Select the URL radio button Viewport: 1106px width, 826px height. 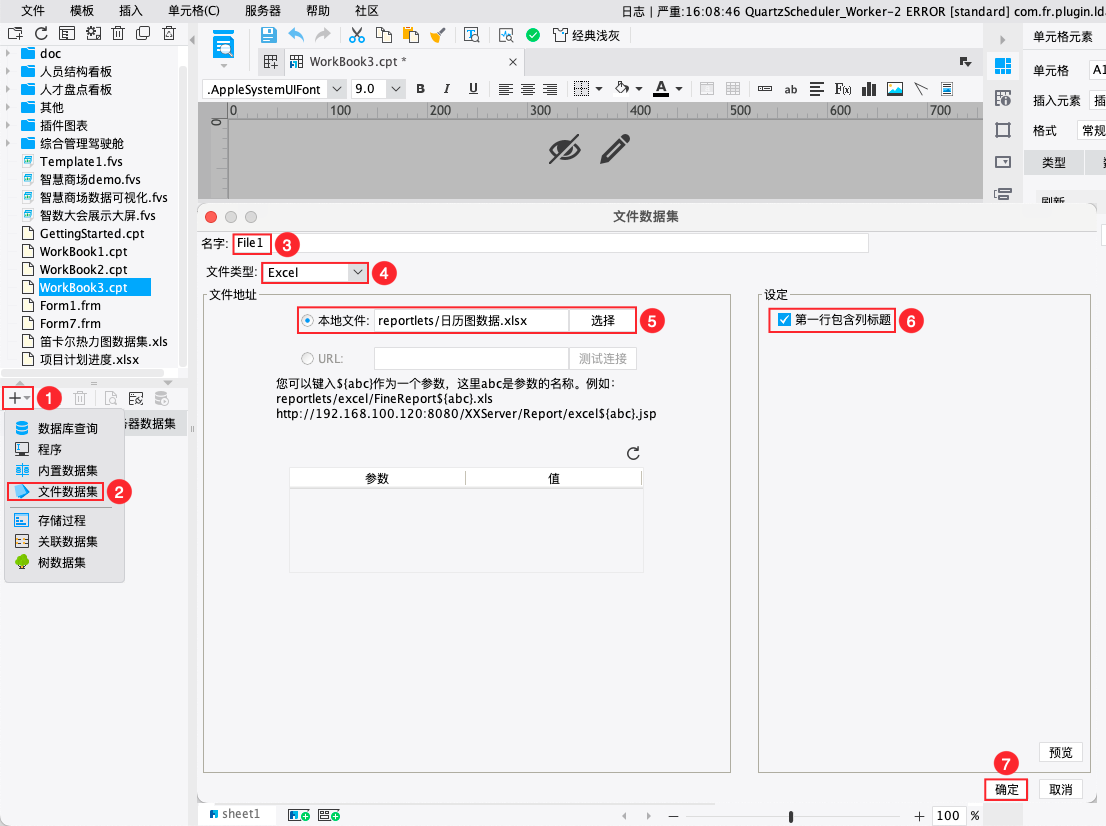308,358
